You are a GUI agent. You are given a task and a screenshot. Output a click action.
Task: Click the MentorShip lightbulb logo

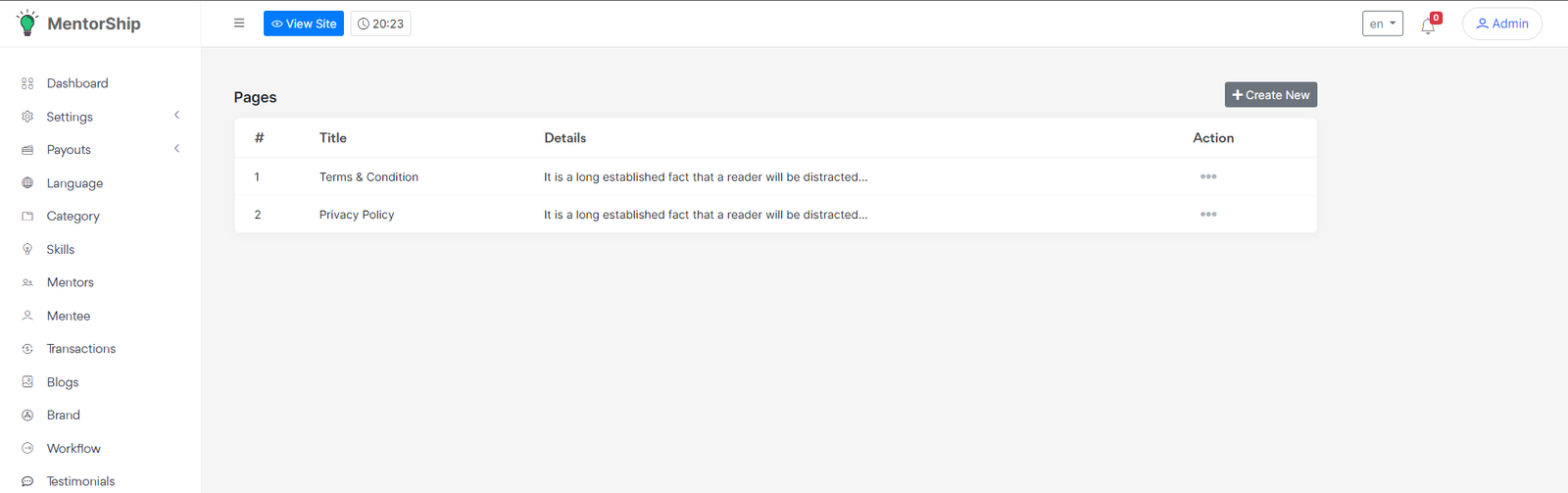[27, 24]
